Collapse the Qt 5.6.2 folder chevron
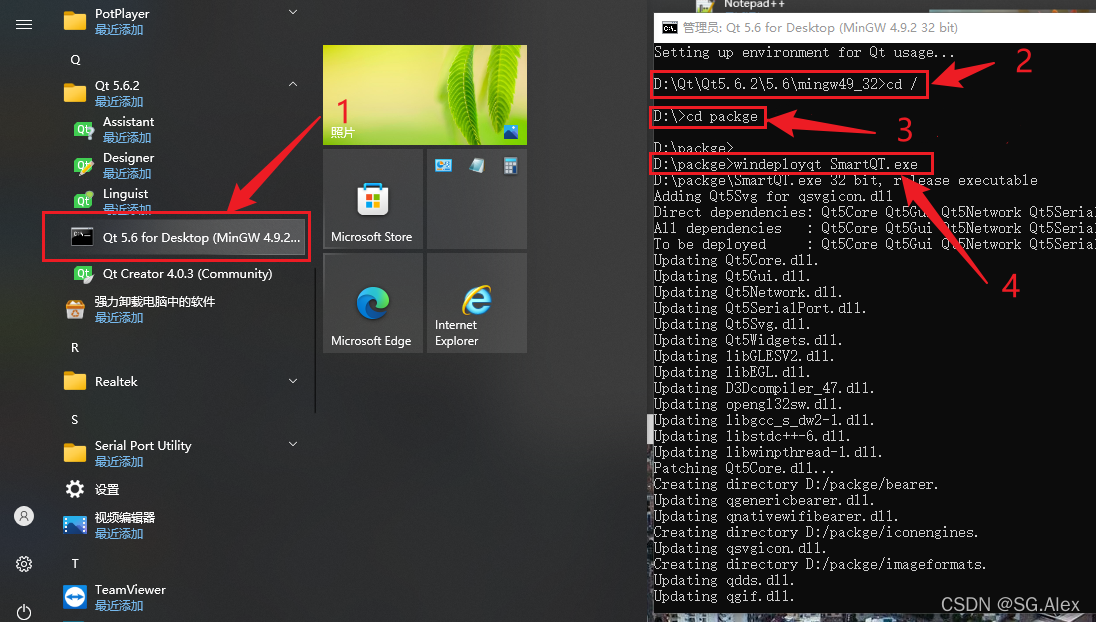 pyautogui.click(x=293, y=84)
